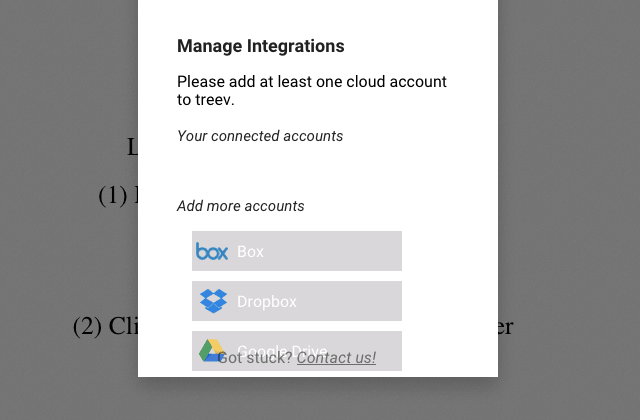The image size is (640, 420).
Task: Click the Box logo icon
Action: [212, 251]
